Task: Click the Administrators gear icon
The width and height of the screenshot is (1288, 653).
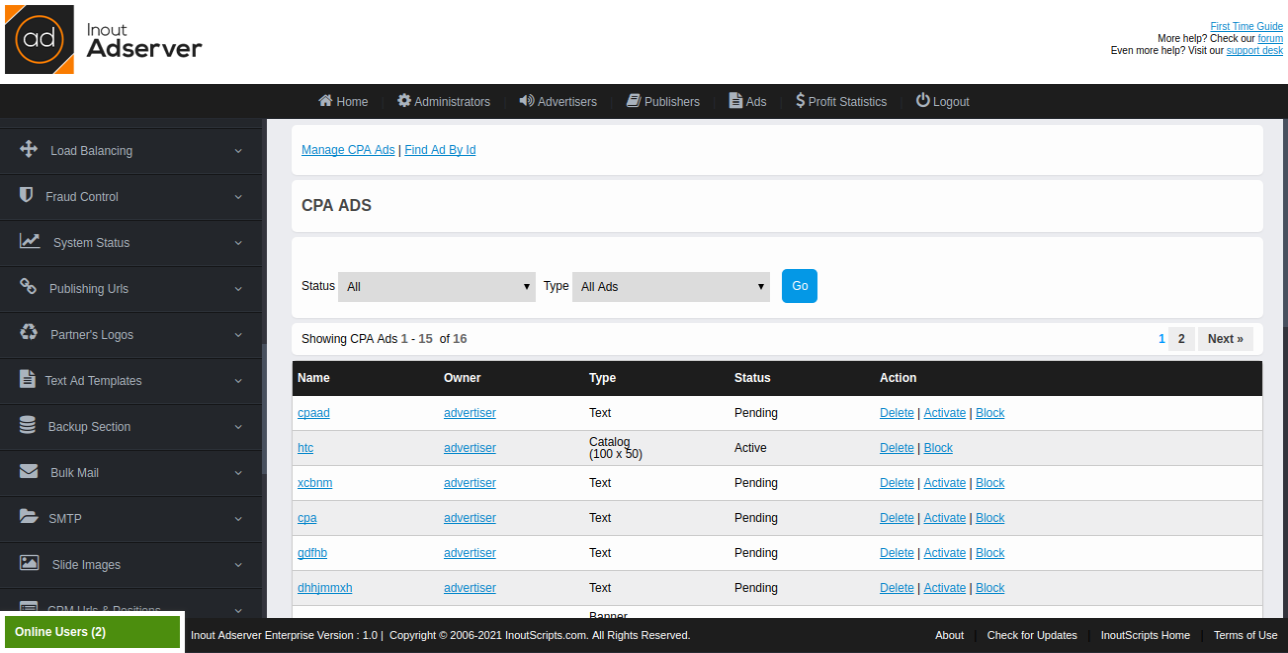Action: [404, 101]
